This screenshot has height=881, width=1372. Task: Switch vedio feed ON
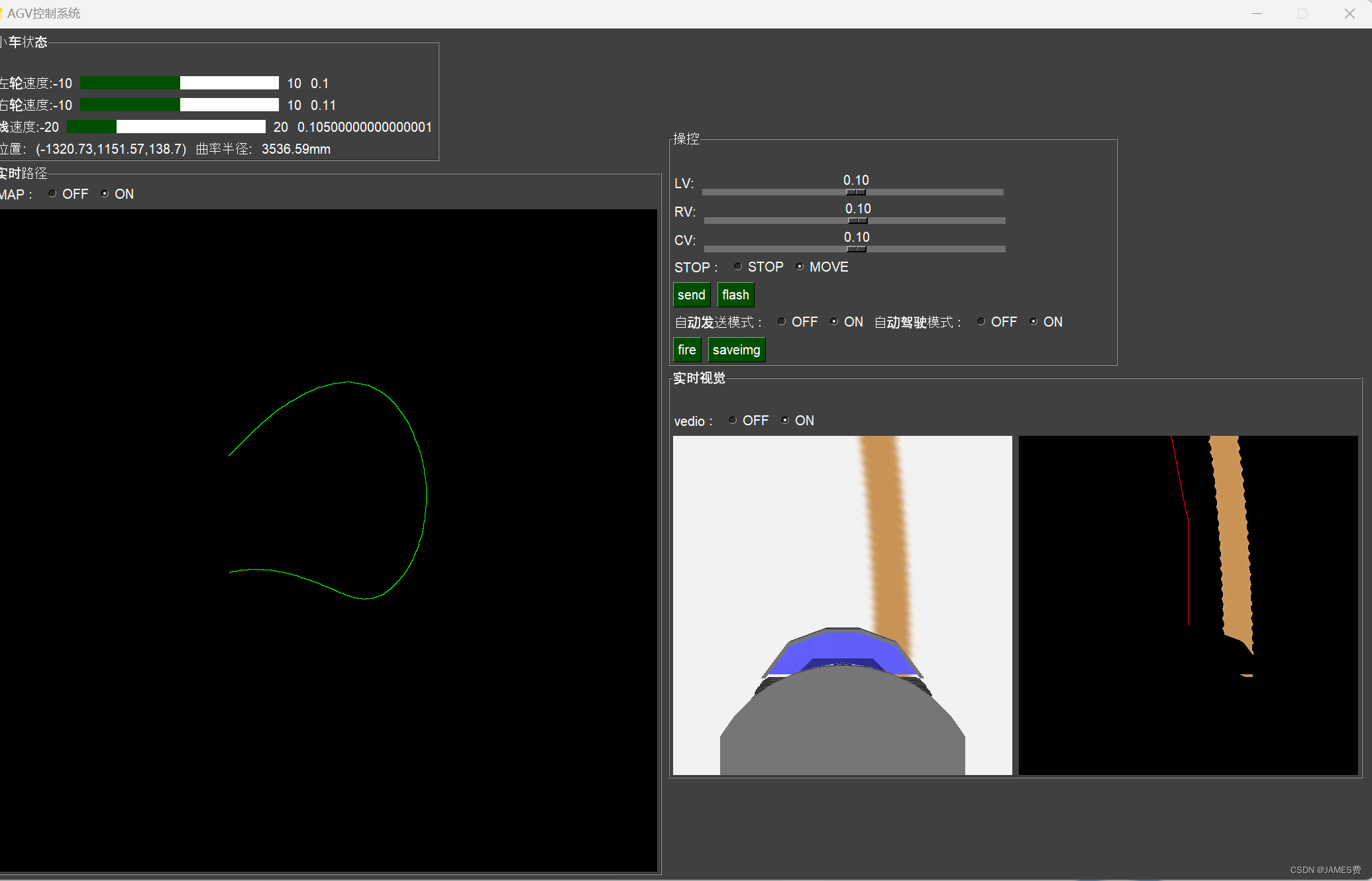point(786,421)
